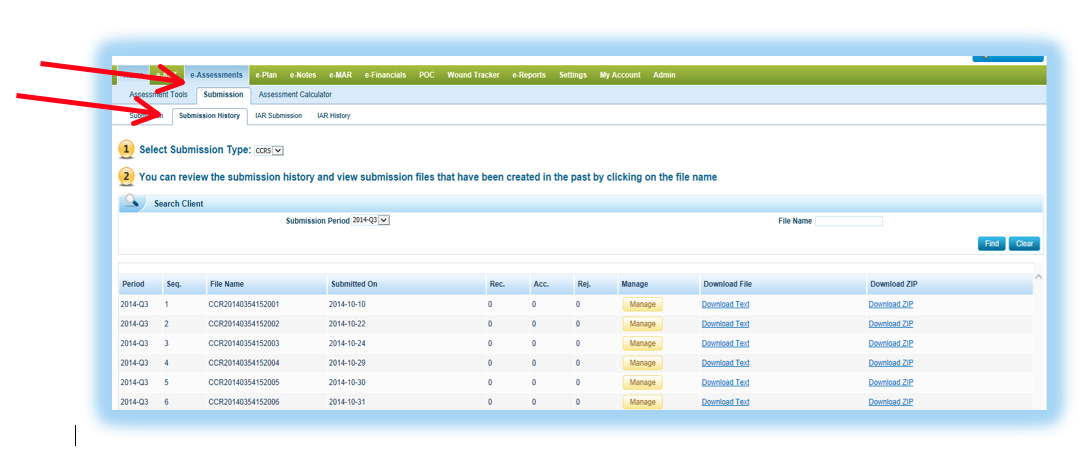
Task: Open the Submission Type CCRS dropdown
Action: click(270, 151)
